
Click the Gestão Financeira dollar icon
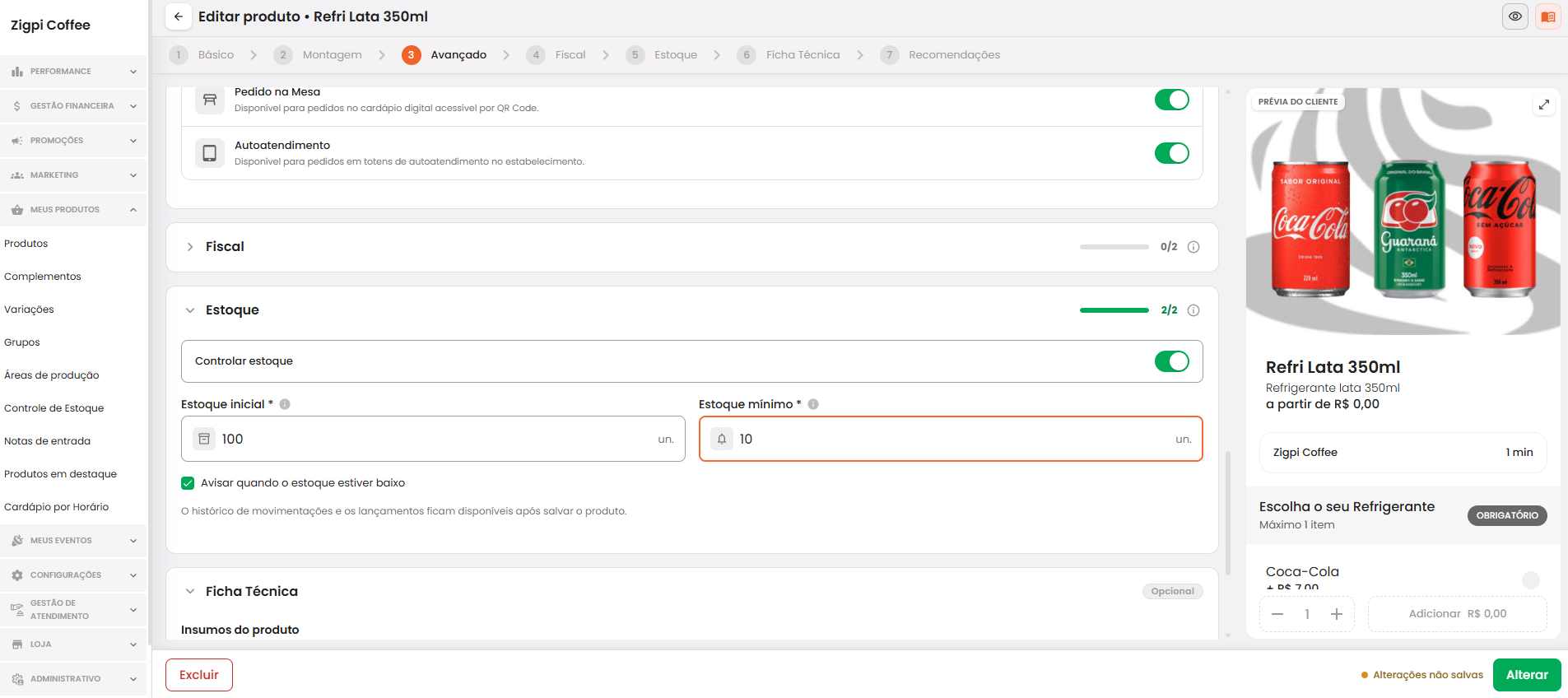(17, 106)
